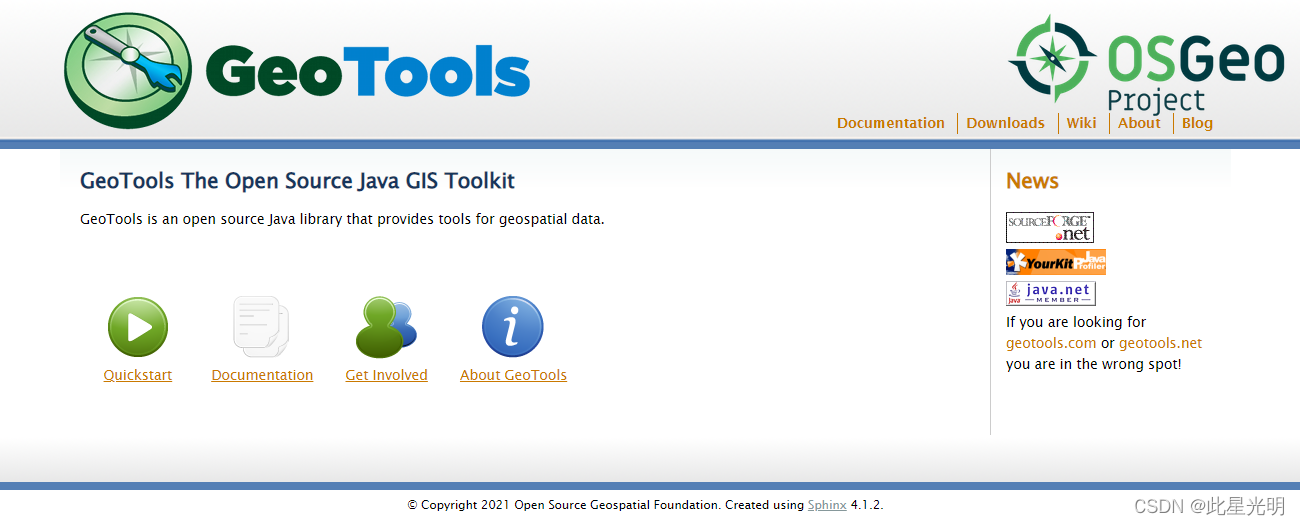1300x525 pixels.
Task: Open Documentation in the top navigation
Action: tap(891, 123)
